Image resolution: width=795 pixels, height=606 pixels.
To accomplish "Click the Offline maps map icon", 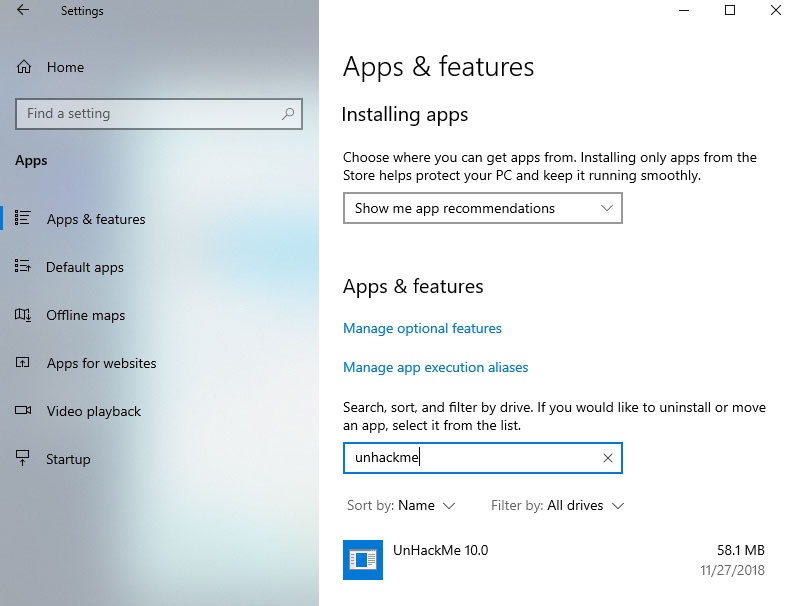I will coord(23,315).
